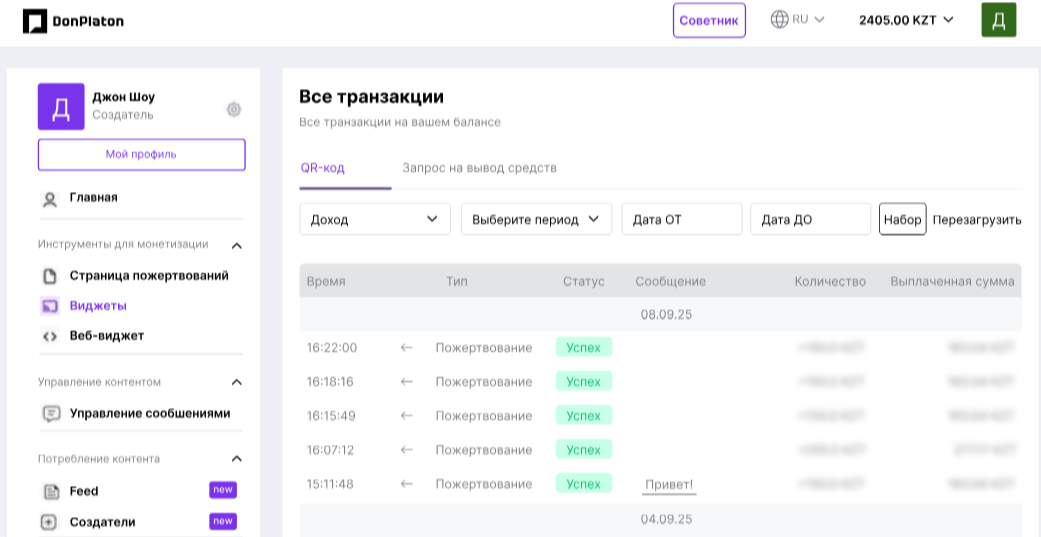Click the Страница пожертвований page icon
This screenshot has height=537, width=1041.
click(x=50, y=276)
